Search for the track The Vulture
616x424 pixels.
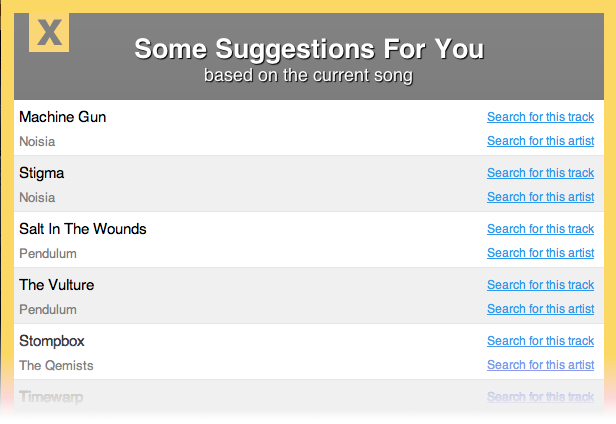[540, 285]
